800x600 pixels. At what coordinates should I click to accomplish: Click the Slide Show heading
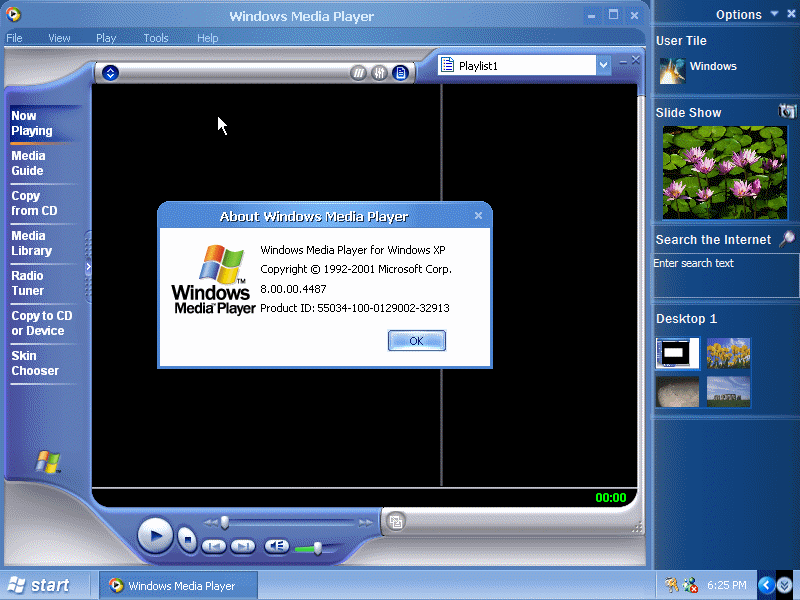[688, 112]
